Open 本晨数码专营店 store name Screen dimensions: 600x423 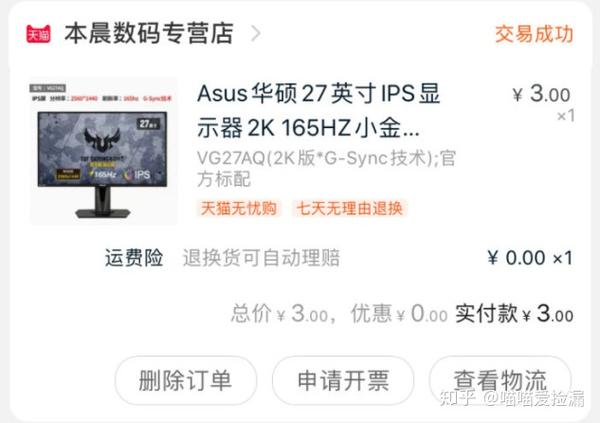149,33
